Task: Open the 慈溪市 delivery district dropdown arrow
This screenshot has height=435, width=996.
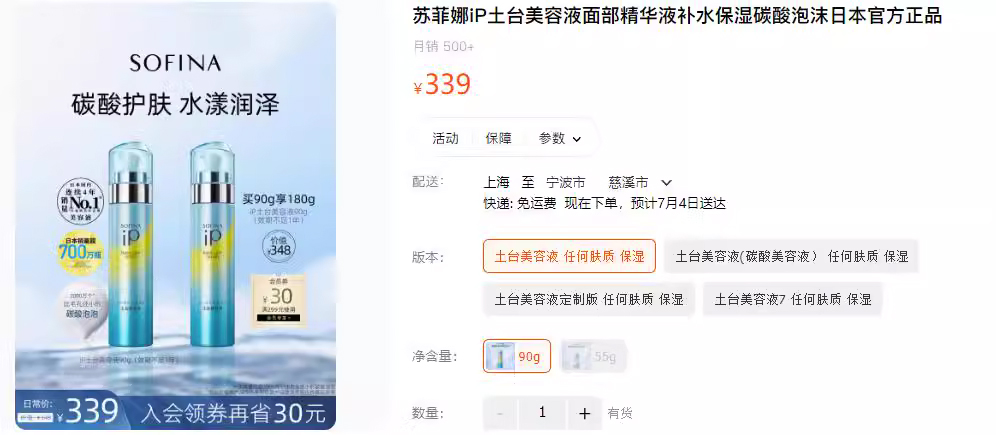Action: pyautogui.click(x=666, y=183)
